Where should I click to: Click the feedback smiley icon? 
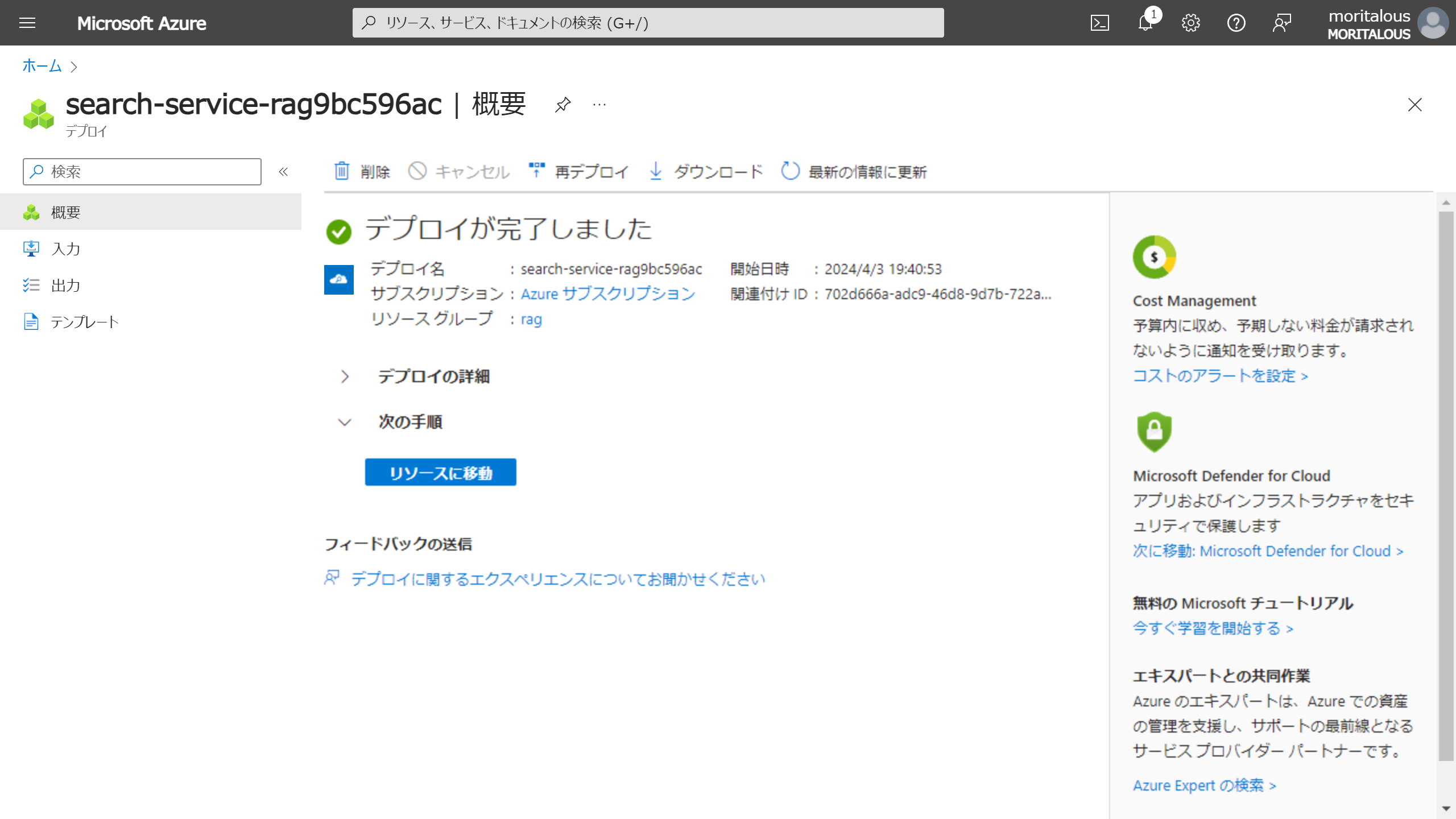(x=1281, y=23)
